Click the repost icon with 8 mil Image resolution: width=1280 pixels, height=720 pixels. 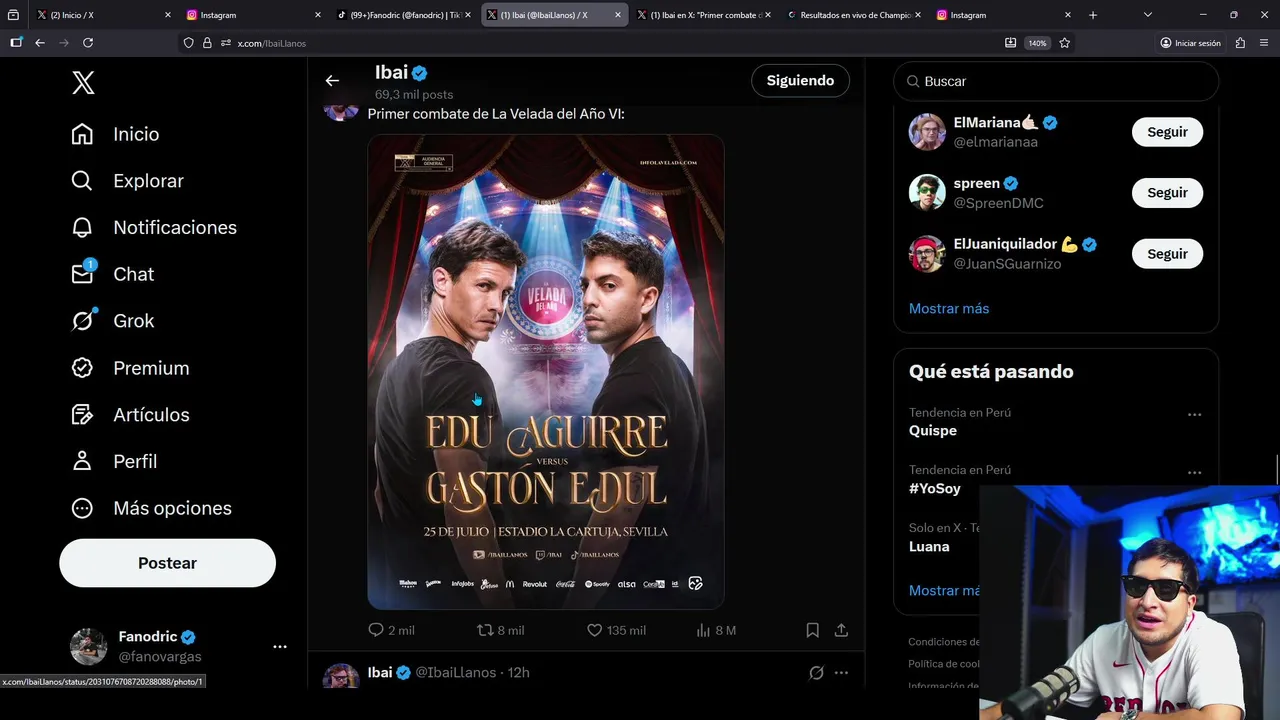point(484,630)
